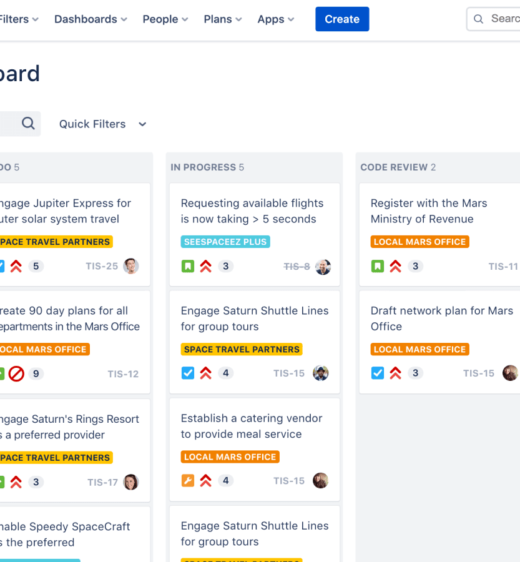
Task: Open issue key TIS-25
Action: tap(102, 266)
